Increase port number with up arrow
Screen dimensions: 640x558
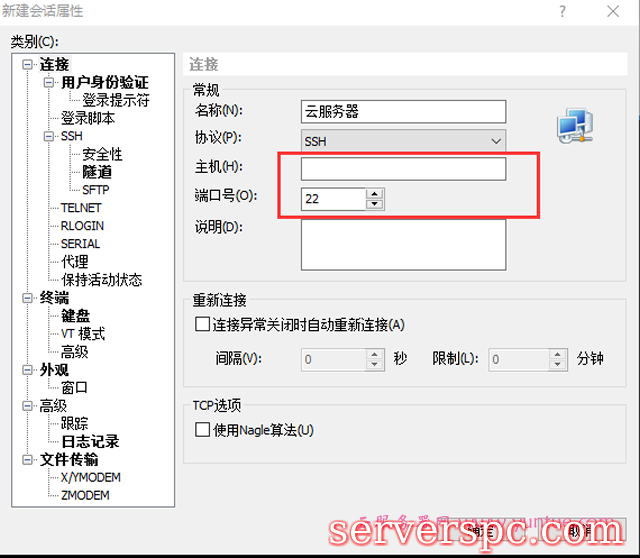click(375, 194)
